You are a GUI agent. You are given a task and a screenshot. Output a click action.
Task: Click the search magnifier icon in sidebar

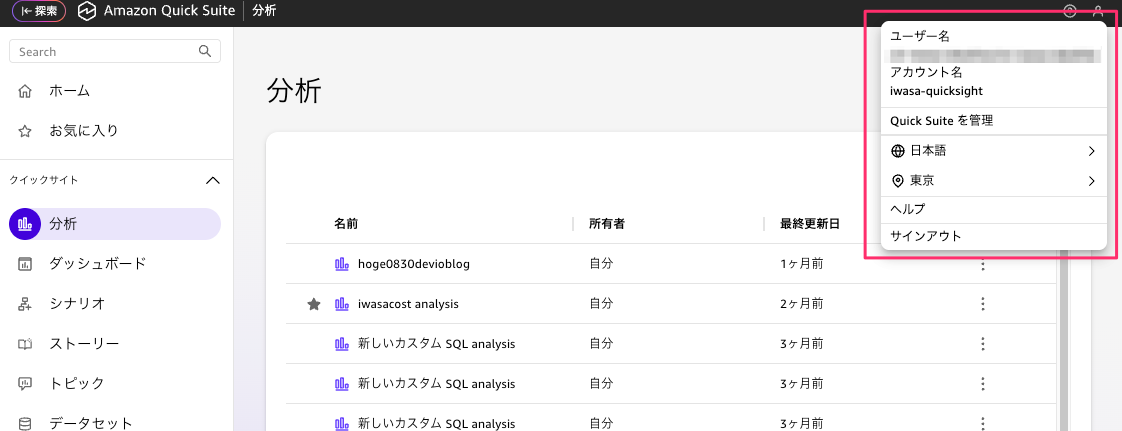(x=205, y=51)
